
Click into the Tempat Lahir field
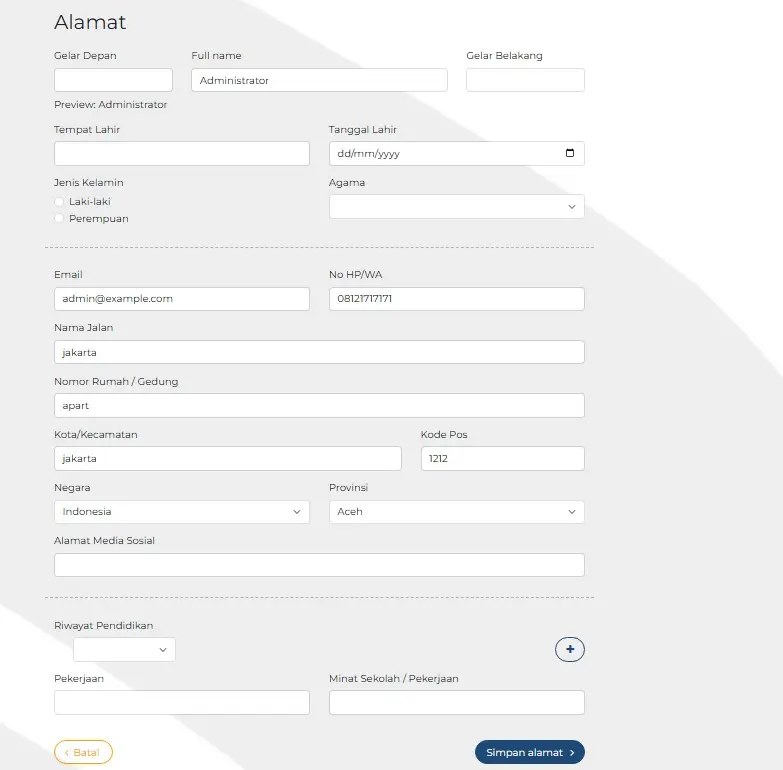pyautogui.click(x=182, y=153)
